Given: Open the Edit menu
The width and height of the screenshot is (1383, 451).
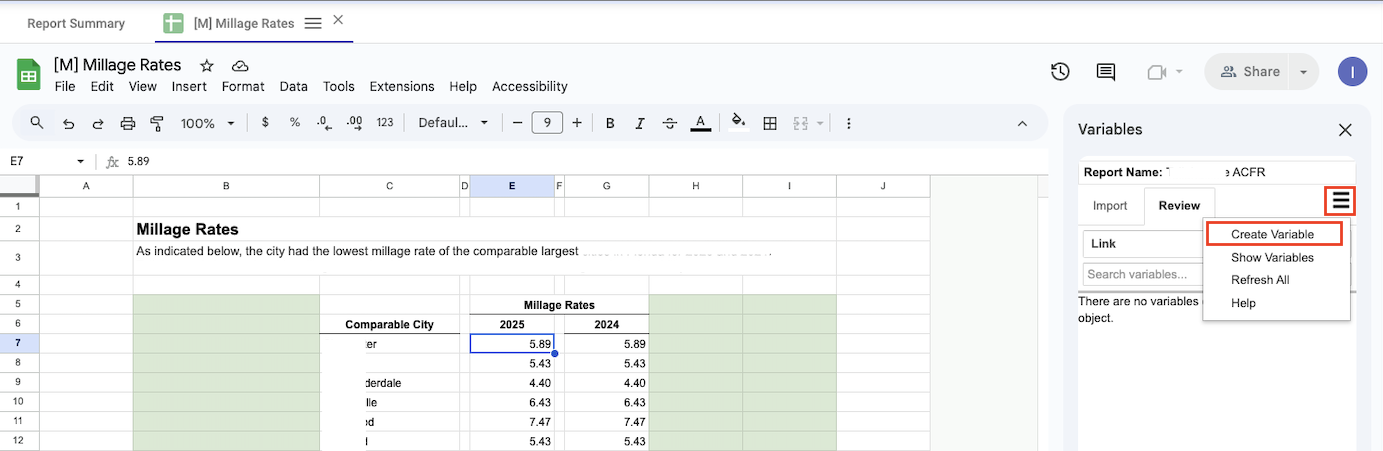Looking at the screenshot, I should point(102,86).
